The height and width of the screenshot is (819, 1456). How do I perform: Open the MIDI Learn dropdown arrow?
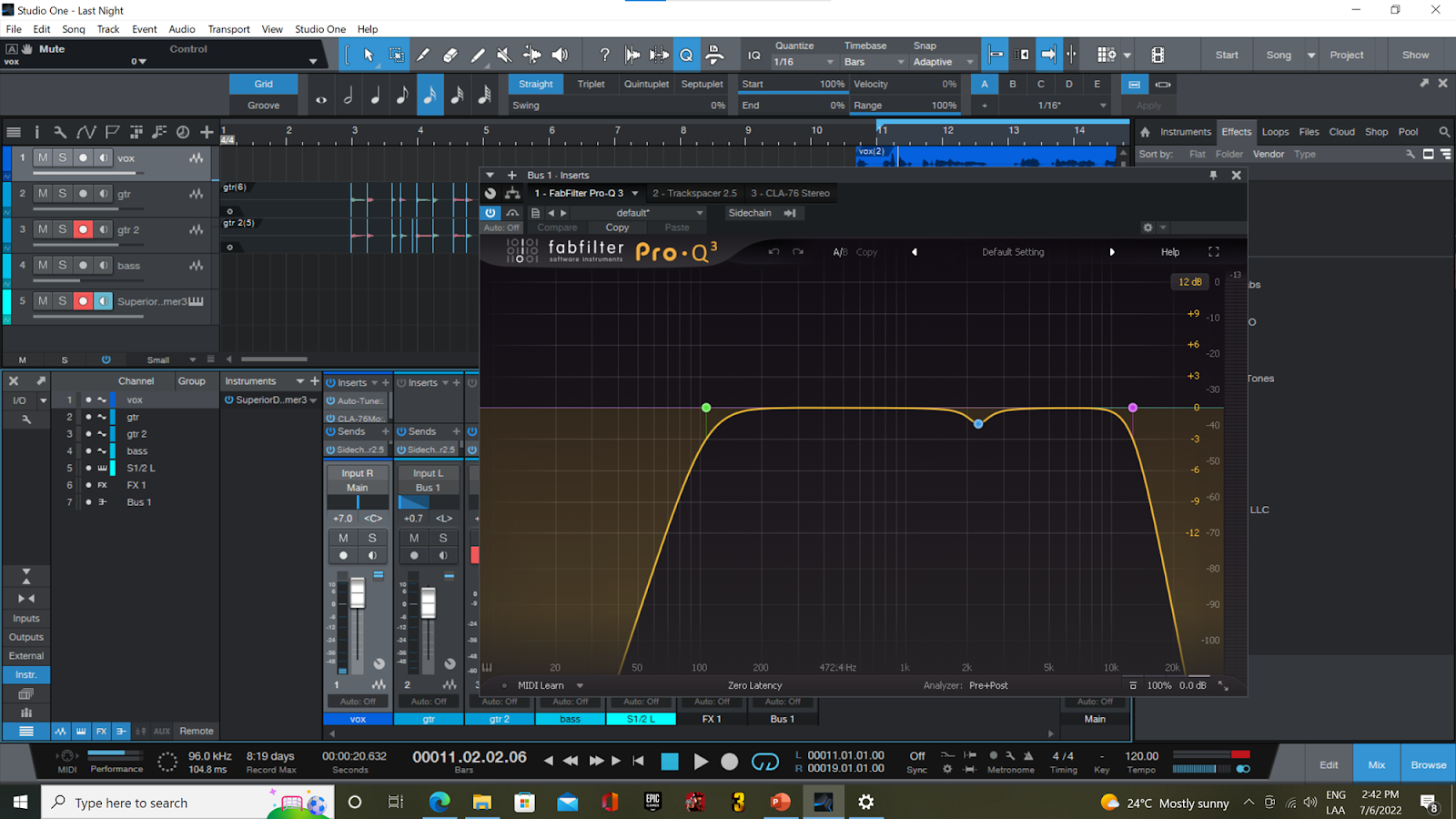[580, 685]
